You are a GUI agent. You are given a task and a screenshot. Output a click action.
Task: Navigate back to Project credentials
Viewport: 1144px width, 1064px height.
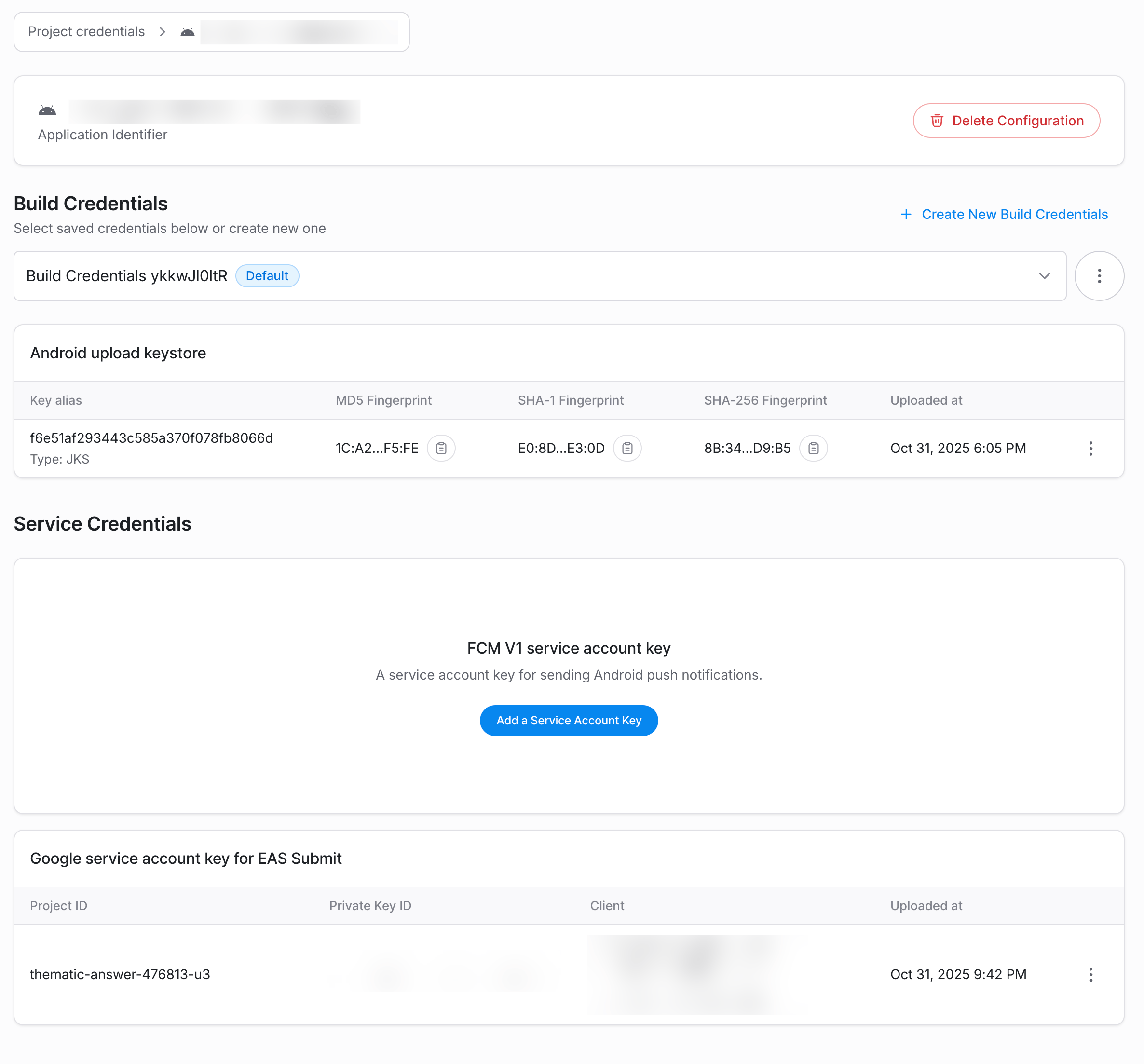click(86, 32)
